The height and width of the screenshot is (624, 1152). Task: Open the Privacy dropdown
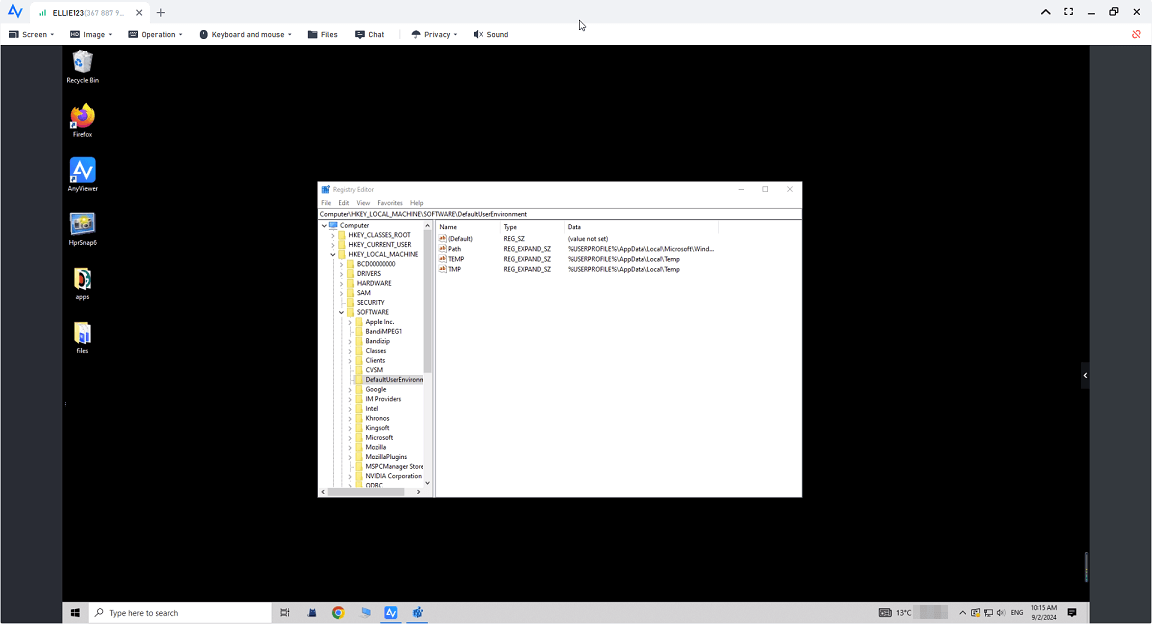point(433,34)
